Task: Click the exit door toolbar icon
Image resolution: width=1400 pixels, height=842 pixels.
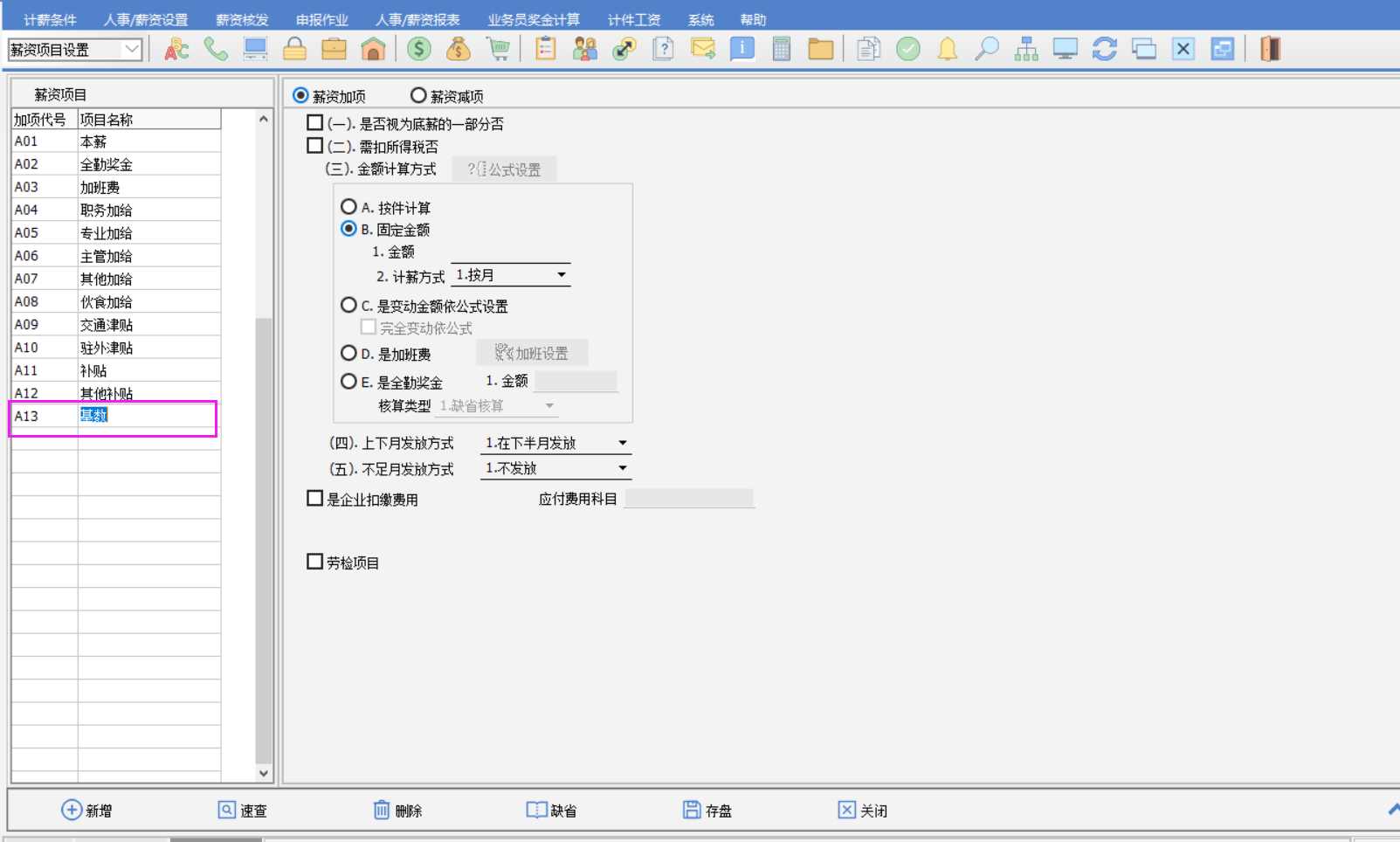Action: pos(1271,49)
